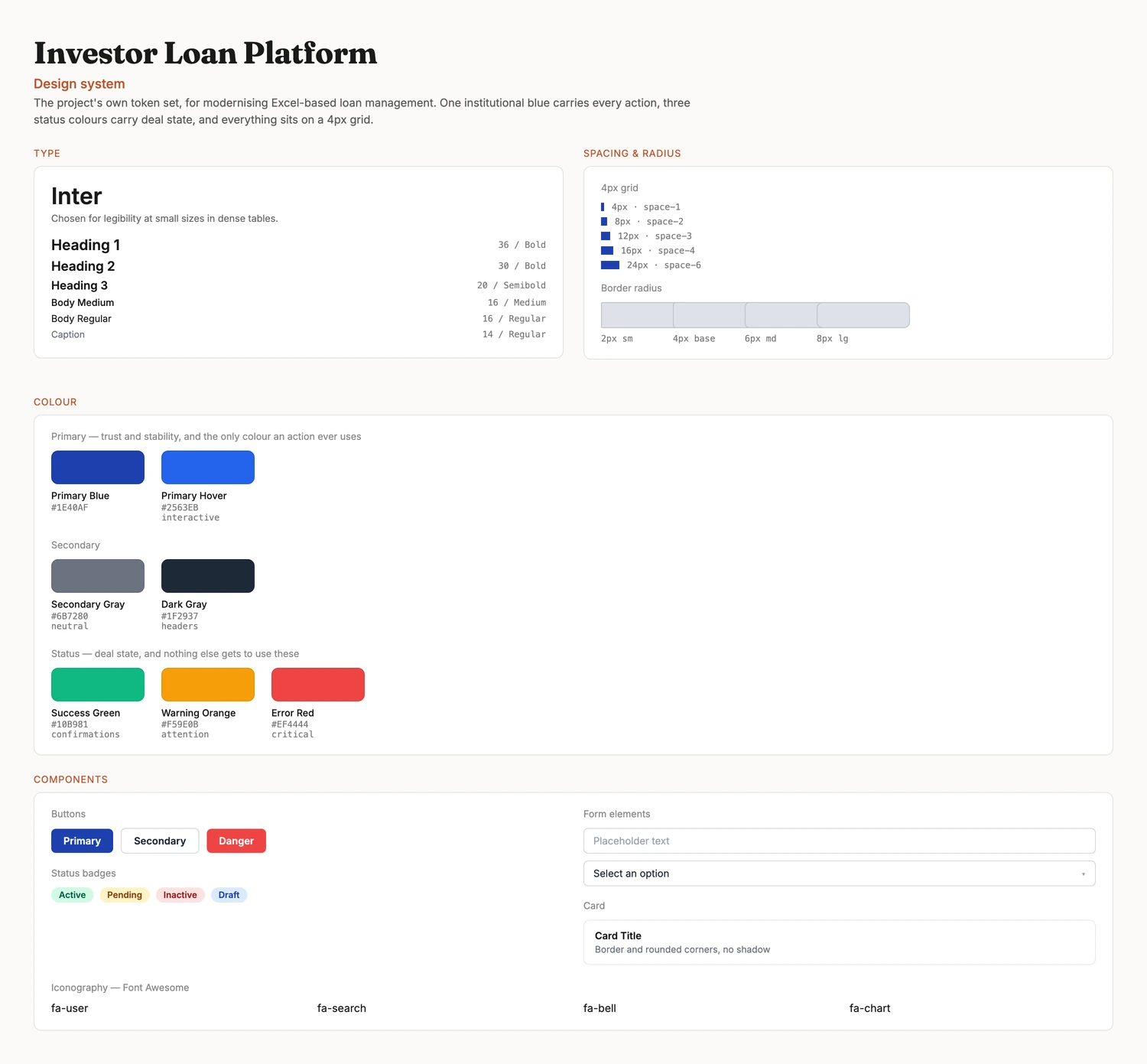Click the Secondary button
1147x1064 pixels.
click(160, 841)
